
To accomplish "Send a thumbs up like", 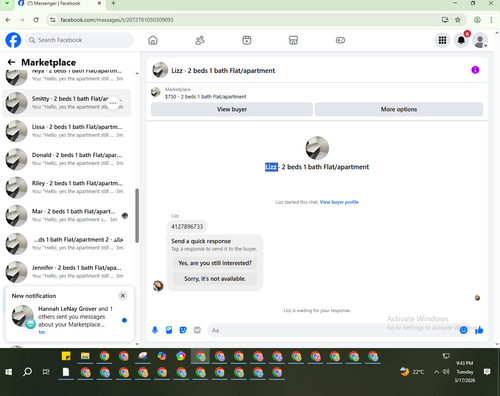I will pos(479,330).
